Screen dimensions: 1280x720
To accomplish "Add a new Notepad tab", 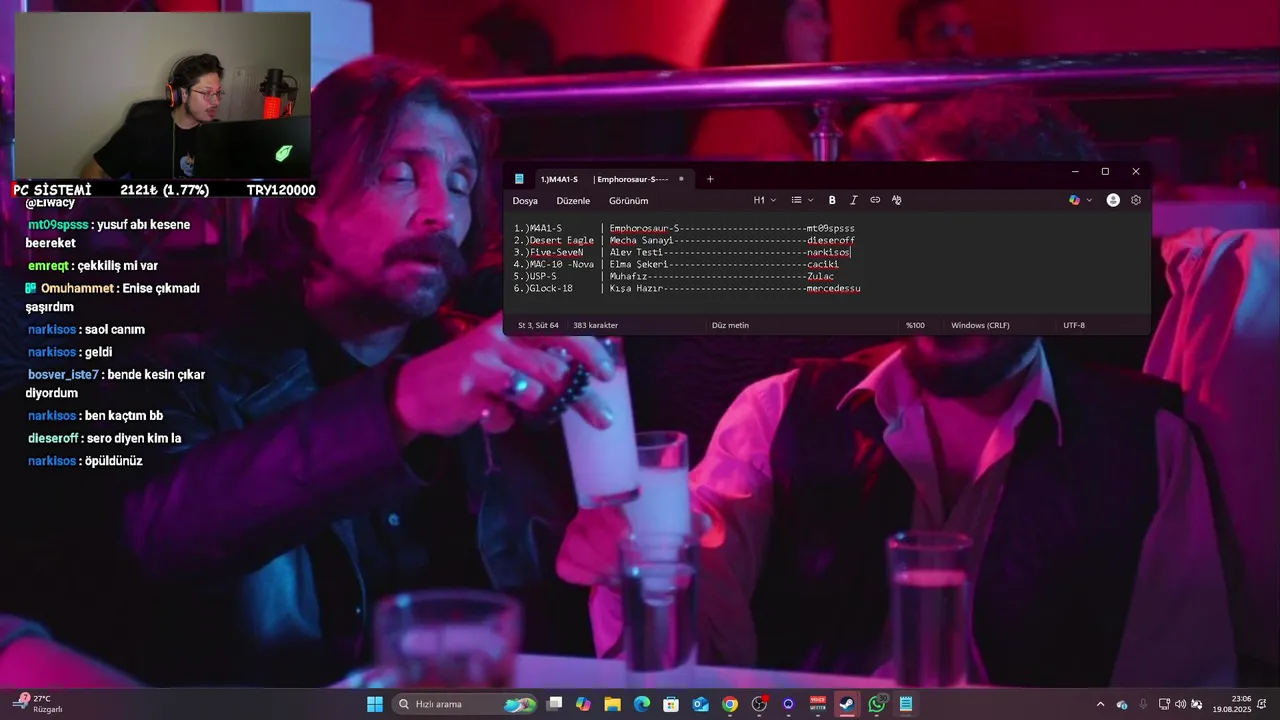I will [710, 179].
